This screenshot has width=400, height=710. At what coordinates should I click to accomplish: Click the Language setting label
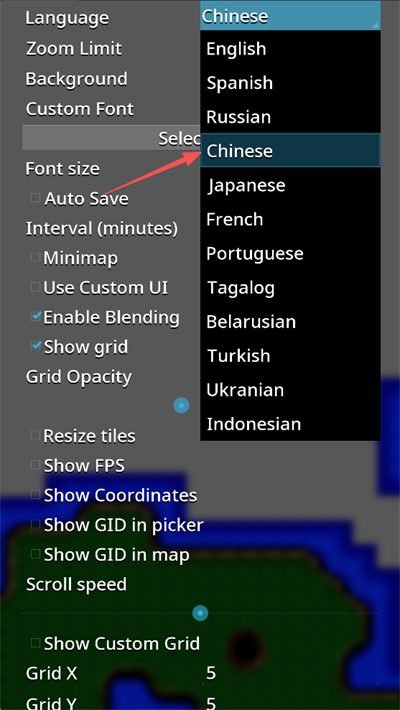coord(67,18)
